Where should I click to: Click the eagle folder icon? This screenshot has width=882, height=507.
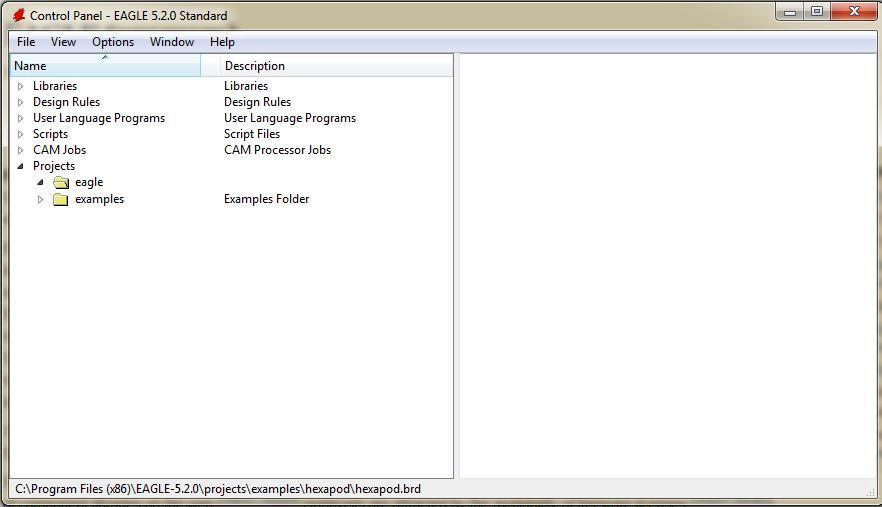tap(61, 182)
